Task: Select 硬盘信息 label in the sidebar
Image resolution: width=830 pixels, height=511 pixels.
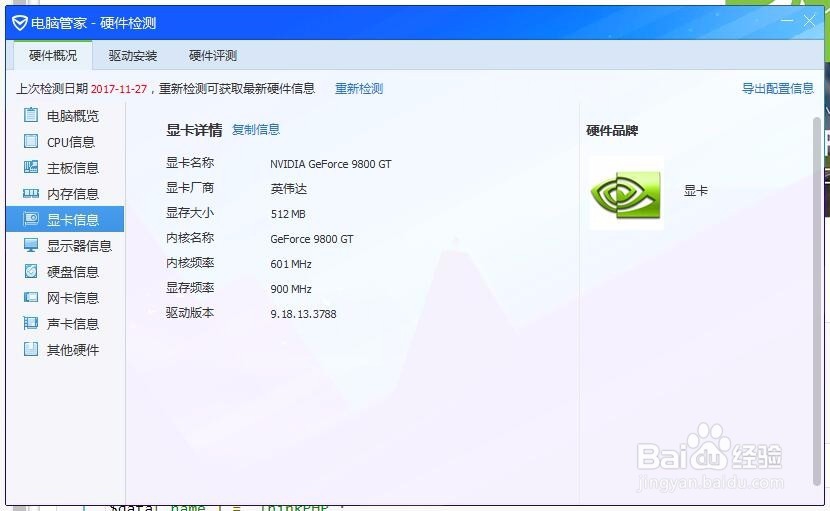Action: [73, 272]
